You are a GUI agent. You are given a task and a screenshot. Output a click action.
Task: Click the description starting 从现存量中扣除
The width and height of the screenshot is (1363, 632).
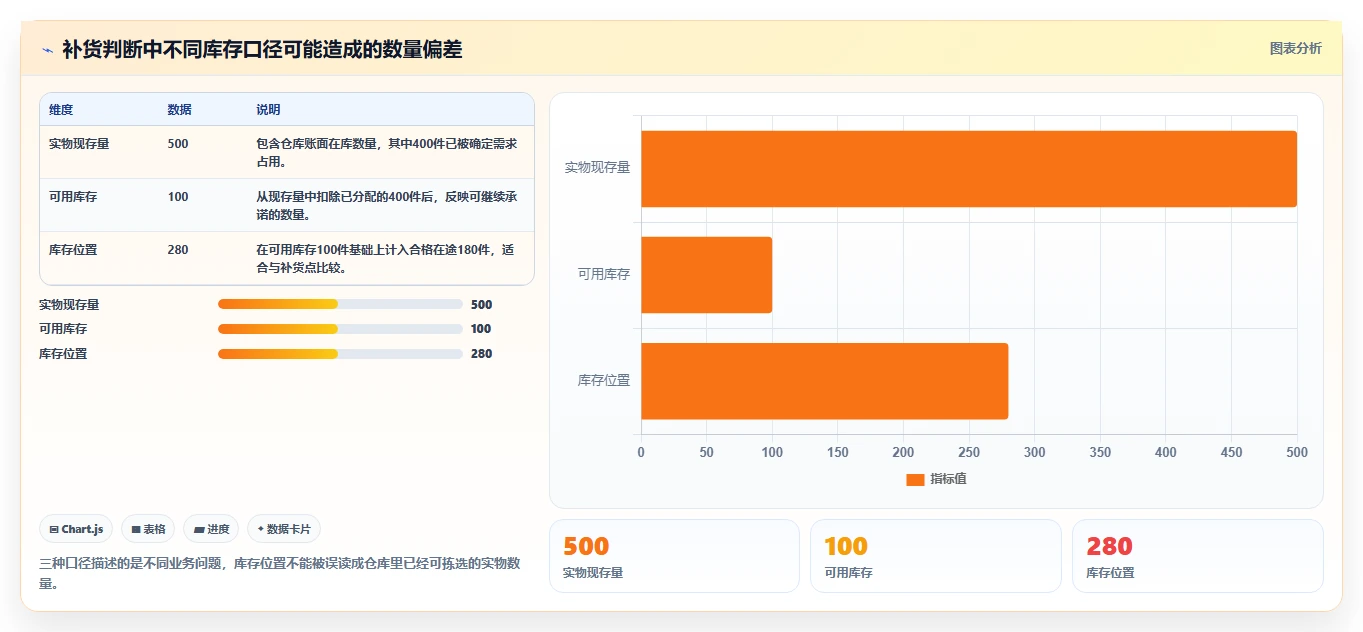(x=387, y=205)
